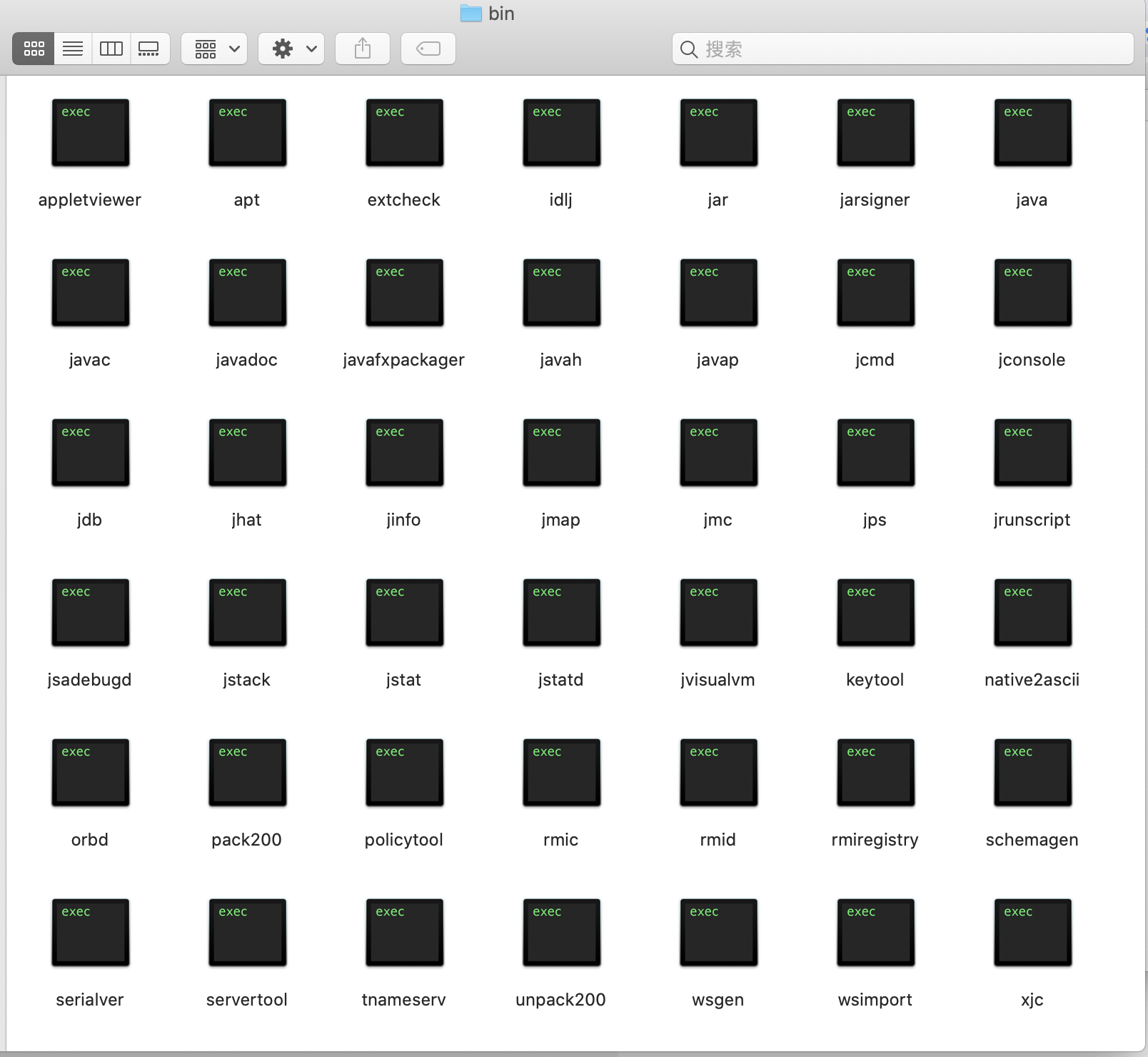1148x1057 pixels.
Task: Click the serialver file name
Action: (x=90, y=1000)
